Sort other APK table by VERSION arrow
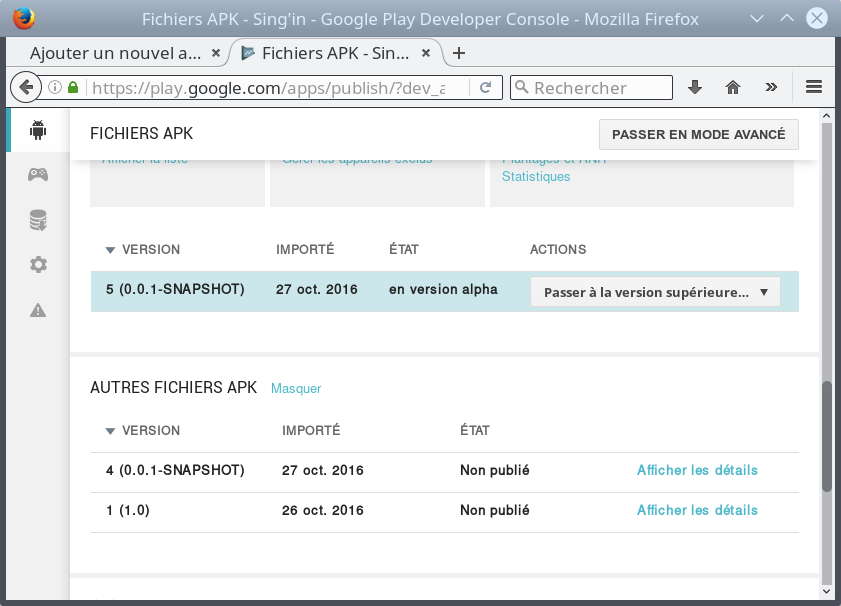 pos(110,431)
